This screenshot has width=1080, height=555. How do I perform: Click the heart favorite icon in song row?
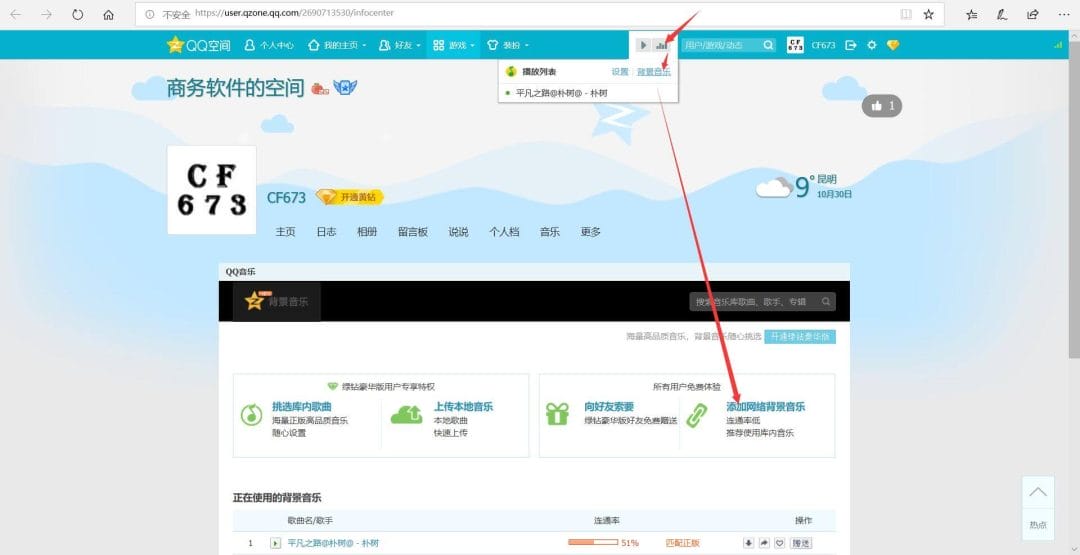click(x=779, y=543)
